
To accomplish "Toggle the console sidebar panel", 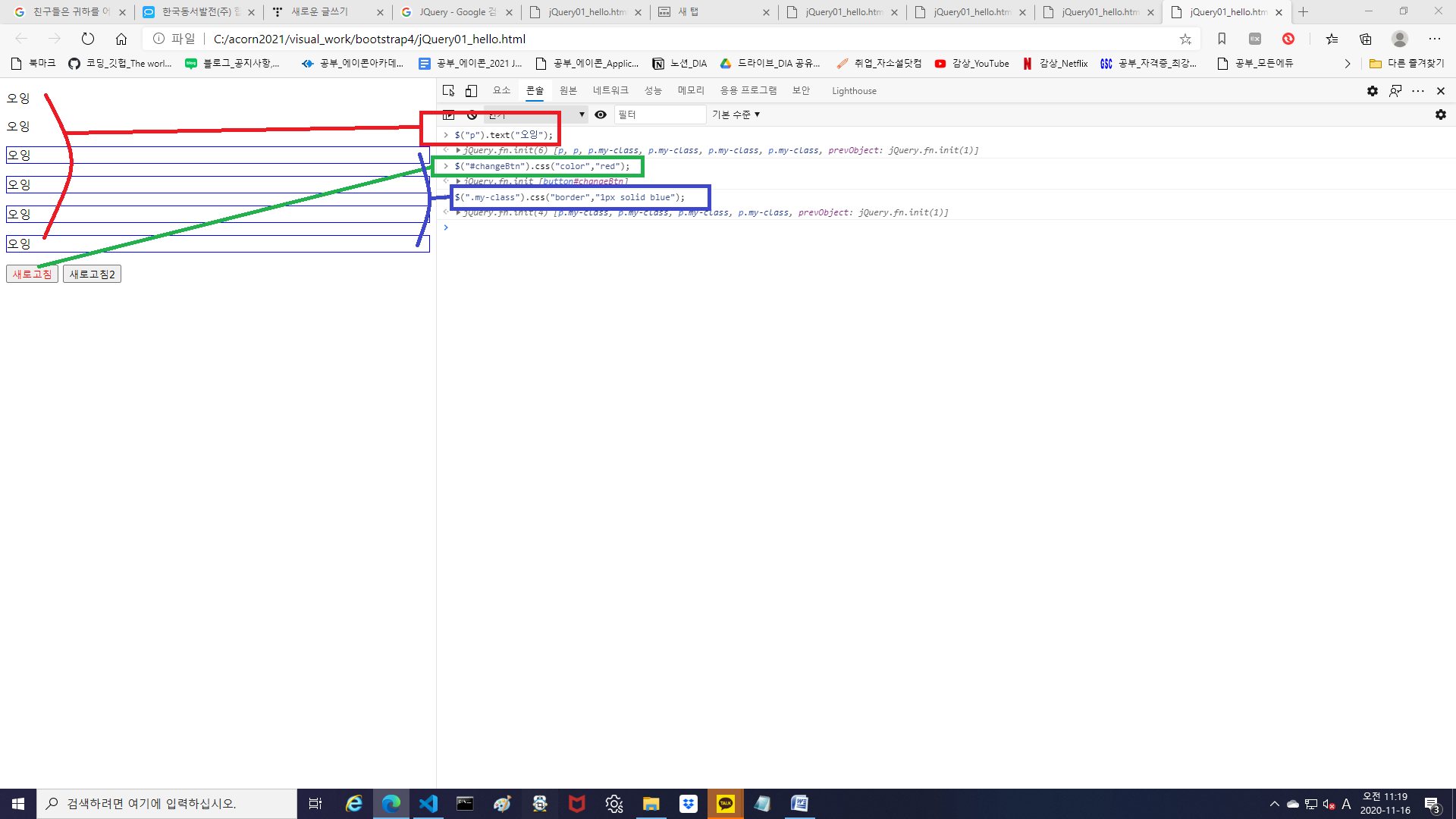I will pyautogui.click(x=448, y=115).
